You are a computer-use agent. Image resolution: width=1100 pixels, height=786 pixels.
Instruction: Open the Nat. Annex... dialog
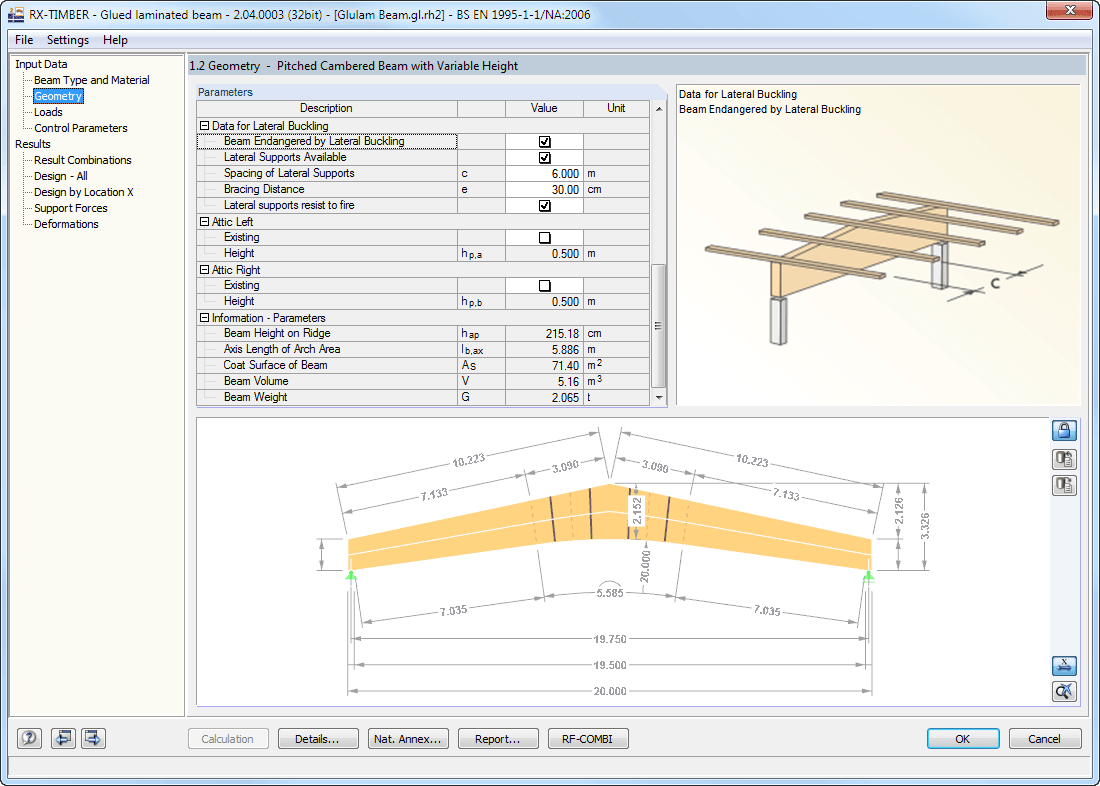(x=408, y=739)
